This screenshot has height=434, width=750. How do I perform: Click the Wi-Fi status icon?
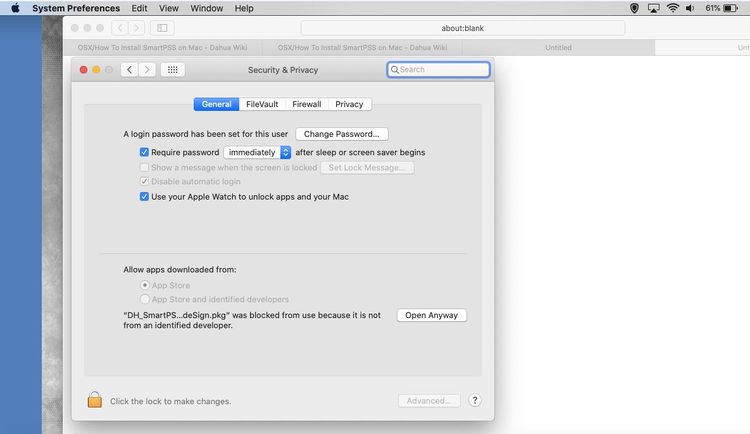(x=673, y=8)
